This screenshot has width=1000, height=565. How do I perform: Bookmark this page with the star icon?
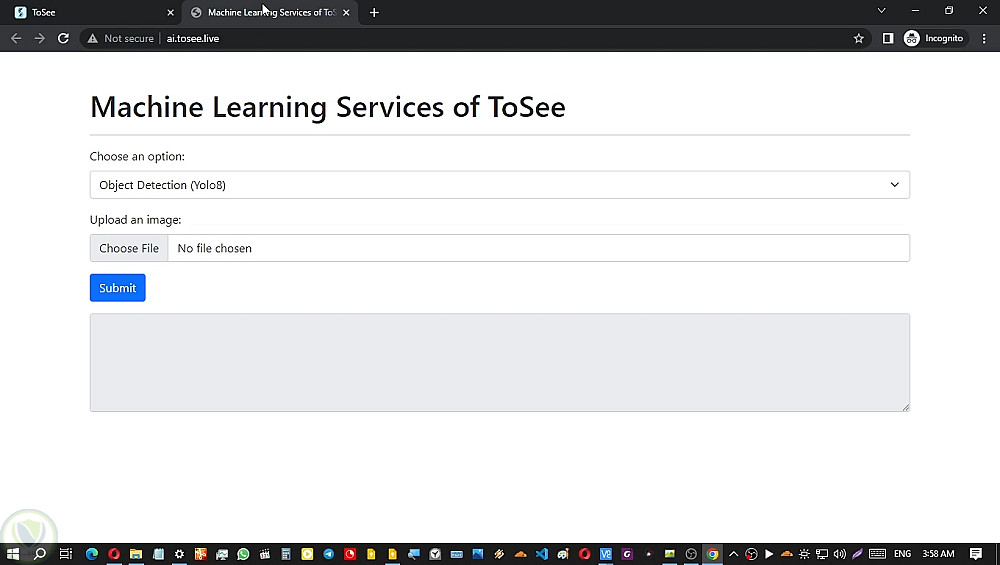pos(858,38)
